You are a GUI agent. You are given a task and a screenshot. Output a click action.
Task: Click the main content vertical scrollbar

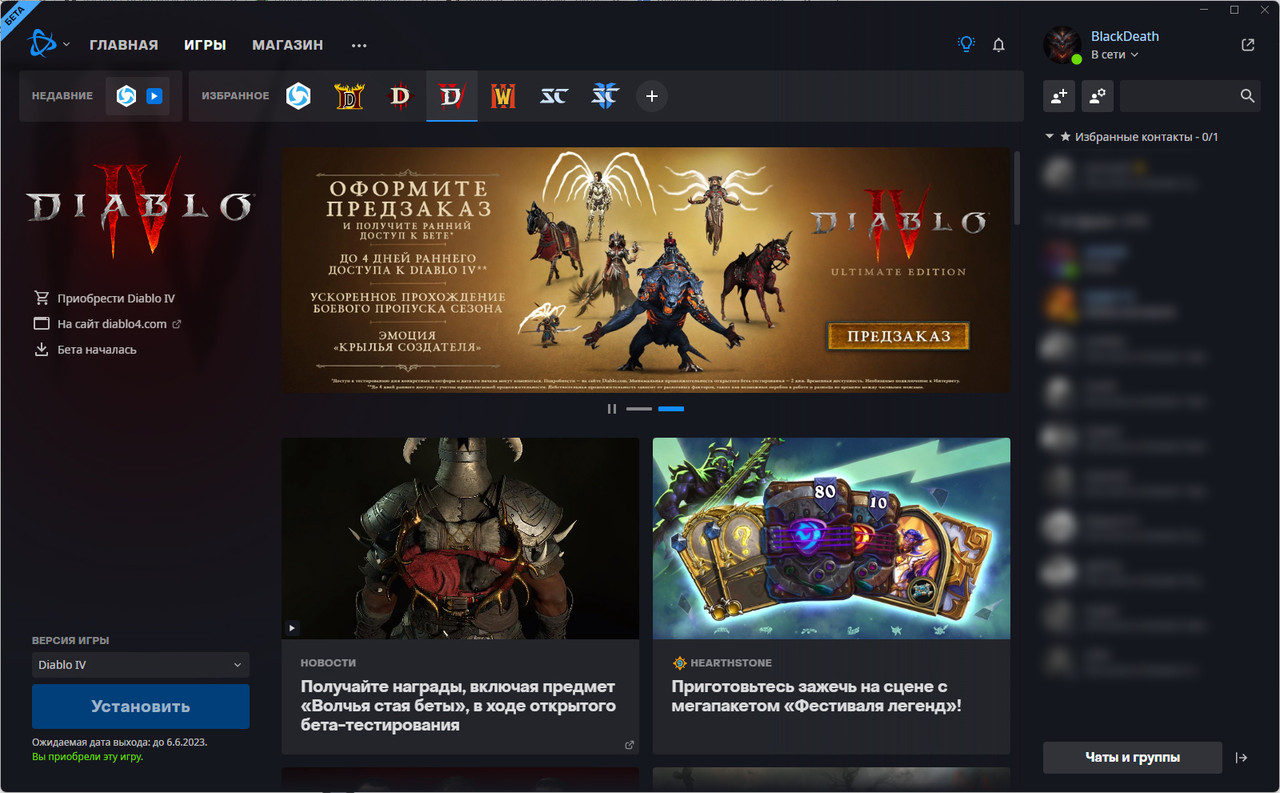tap(1018, 188)
